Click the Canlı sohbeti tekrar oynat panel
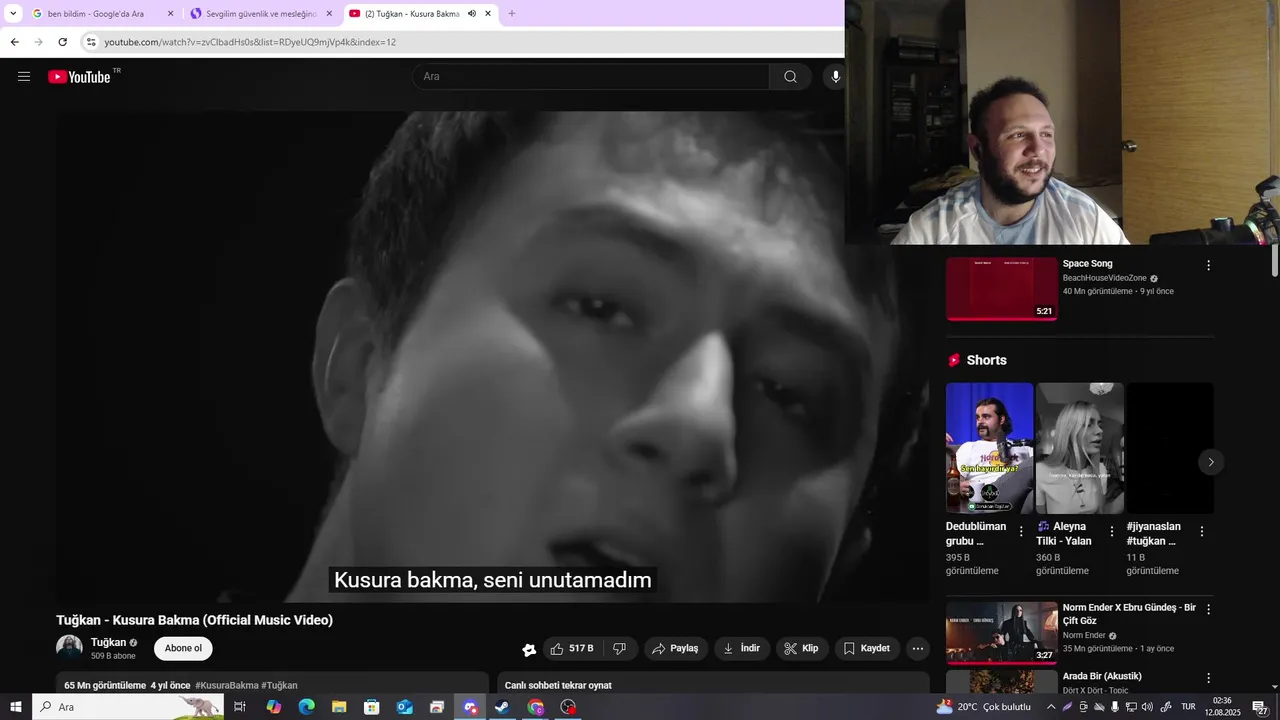1280x720 pixels. pos(713,683)
